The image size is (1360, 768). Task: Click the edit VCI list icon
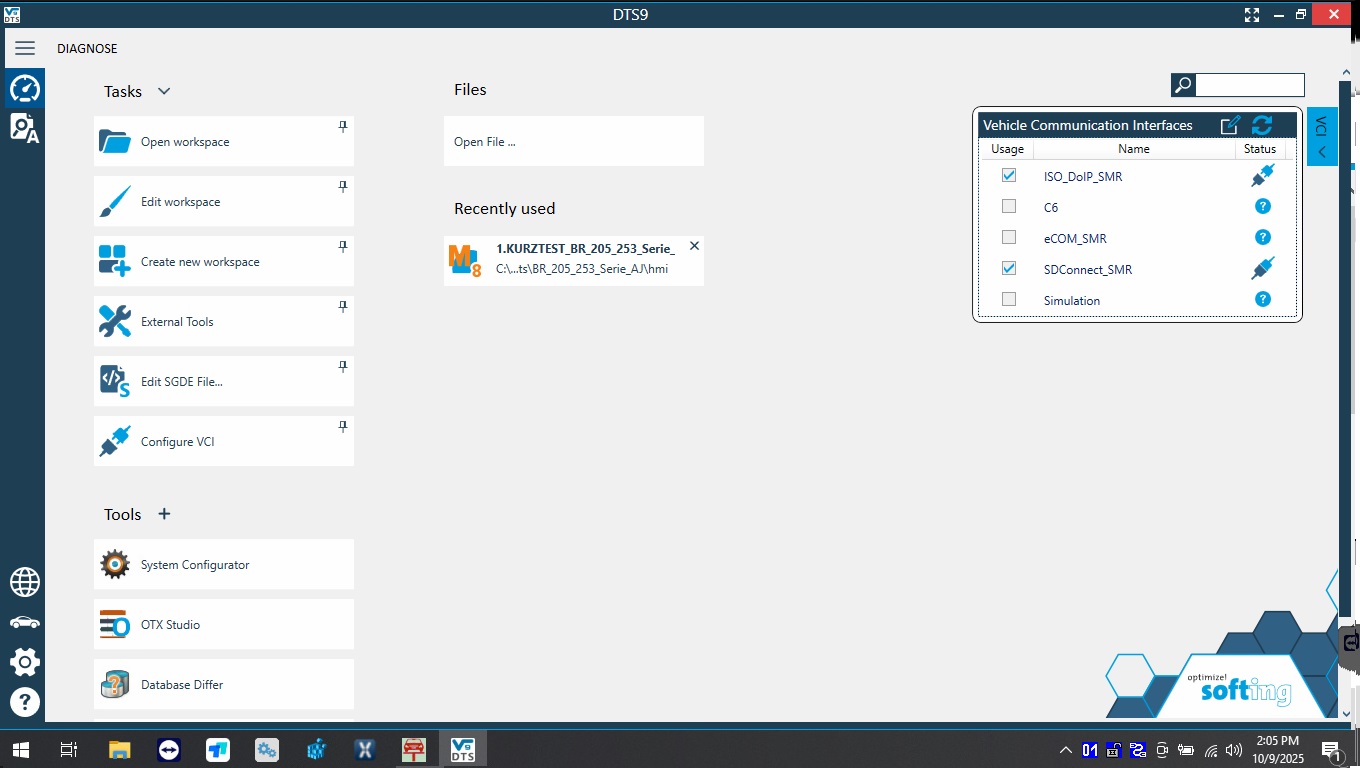(1230, 125)
